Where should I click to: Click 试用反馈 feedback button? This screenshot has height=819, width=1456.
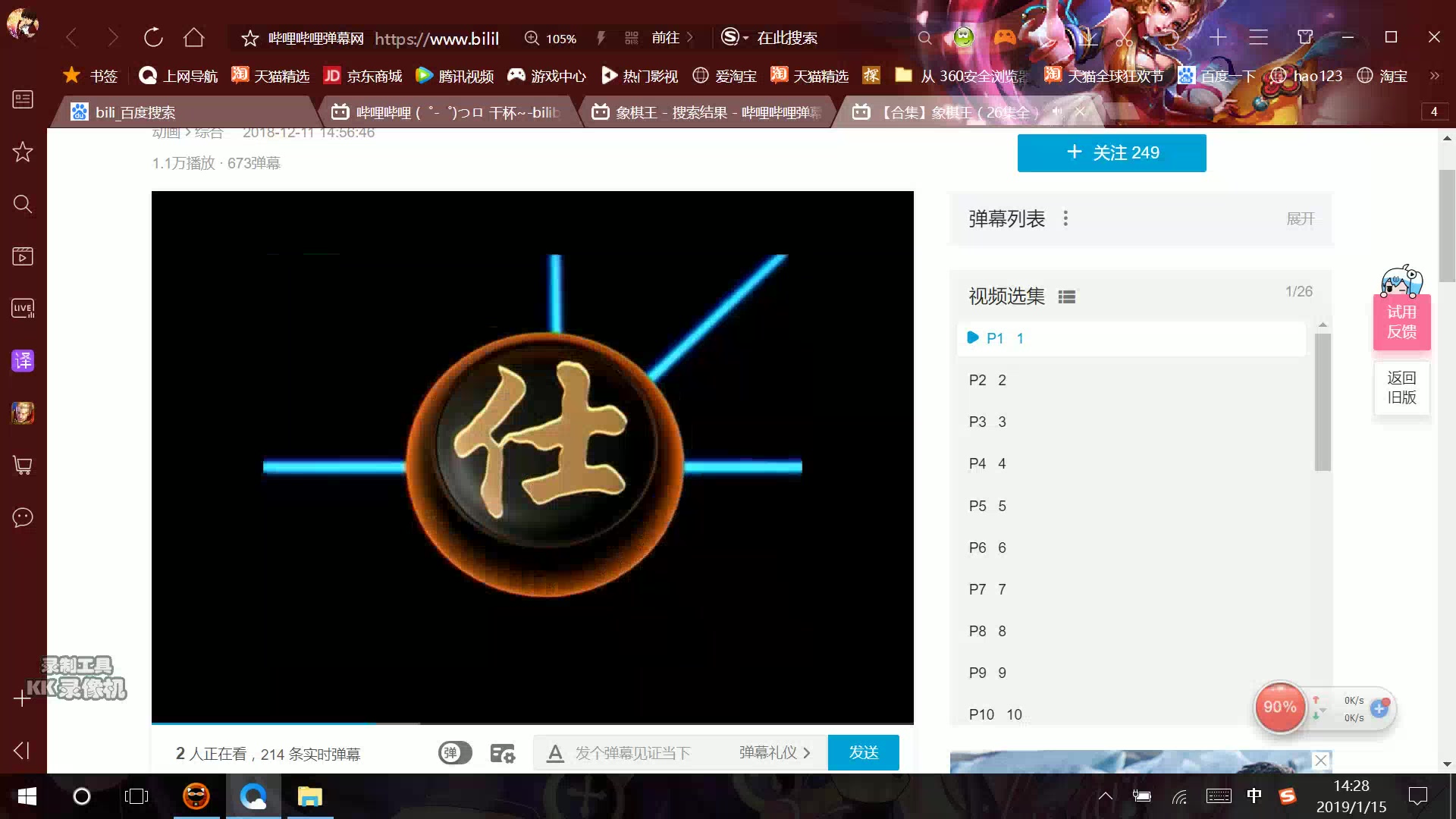coord(1401,322)
